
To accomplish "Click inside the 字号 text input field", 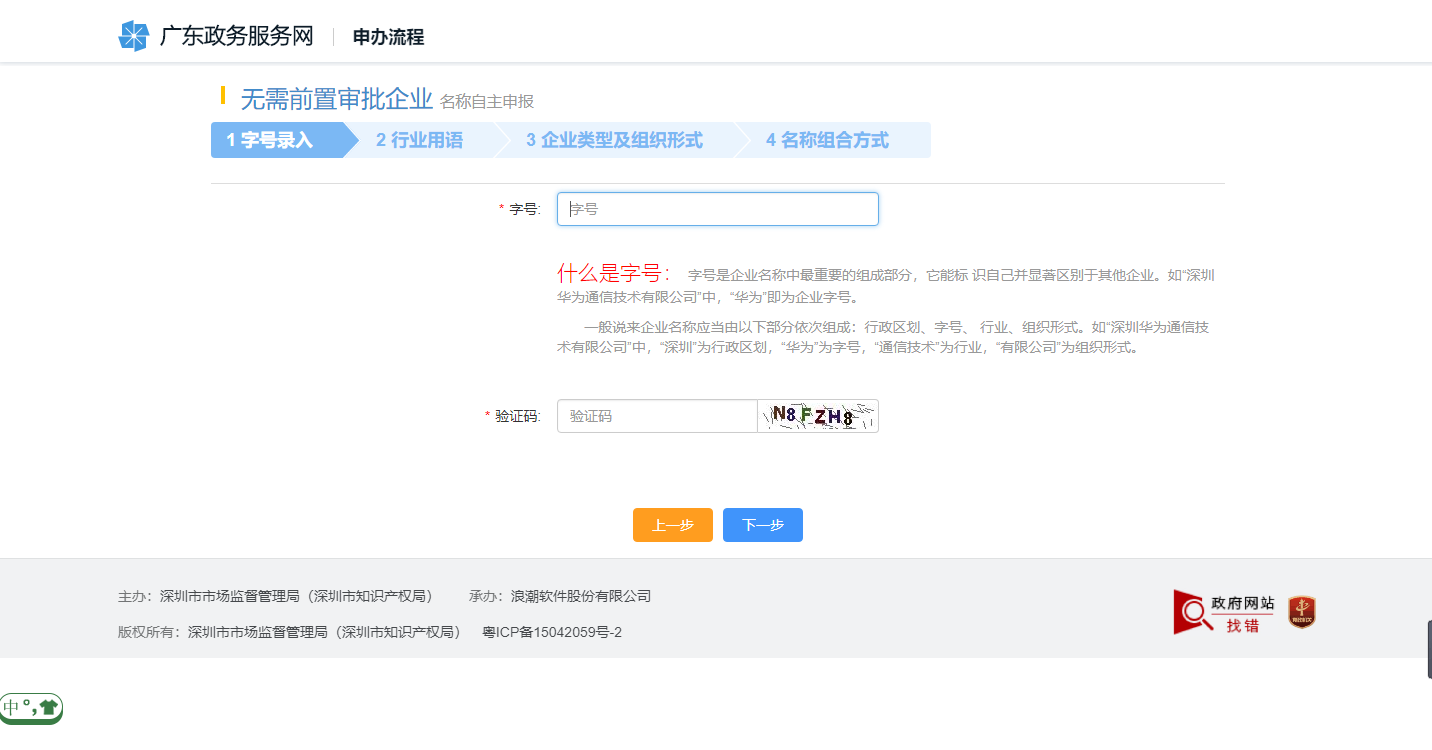I will pyautogui.click(x=716, y=208).
